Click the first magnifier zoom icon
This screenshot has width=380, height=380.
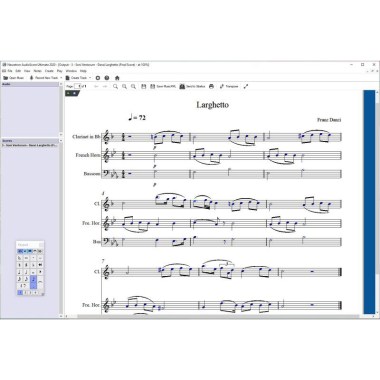tap(115, 86)
